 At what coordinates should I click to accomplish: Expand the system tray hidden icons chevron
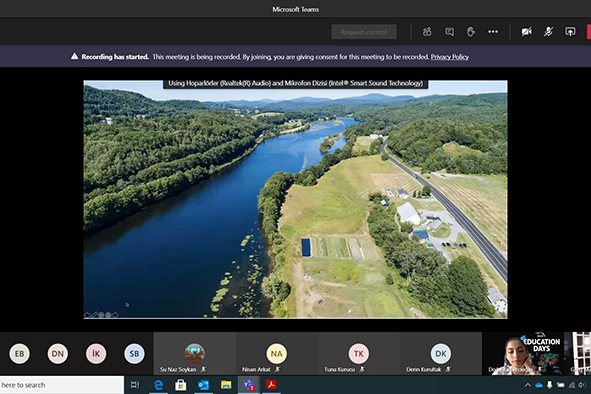pyautogui.click(x=528, y=385)
